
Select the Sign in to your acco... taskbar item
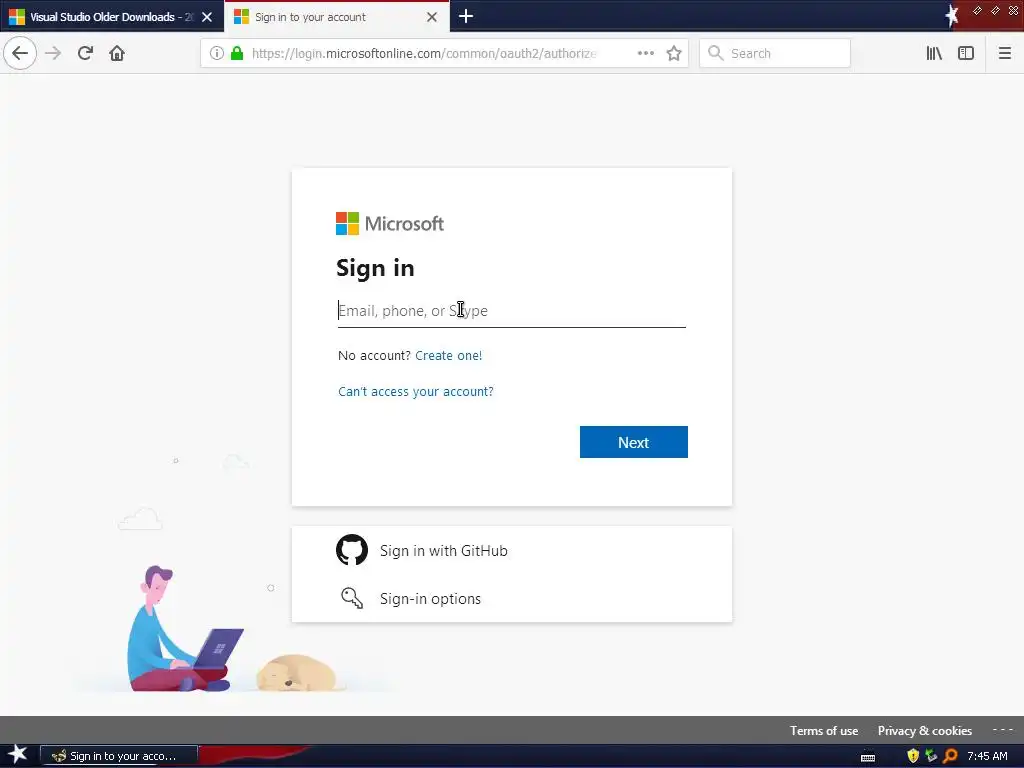[119, 756]
